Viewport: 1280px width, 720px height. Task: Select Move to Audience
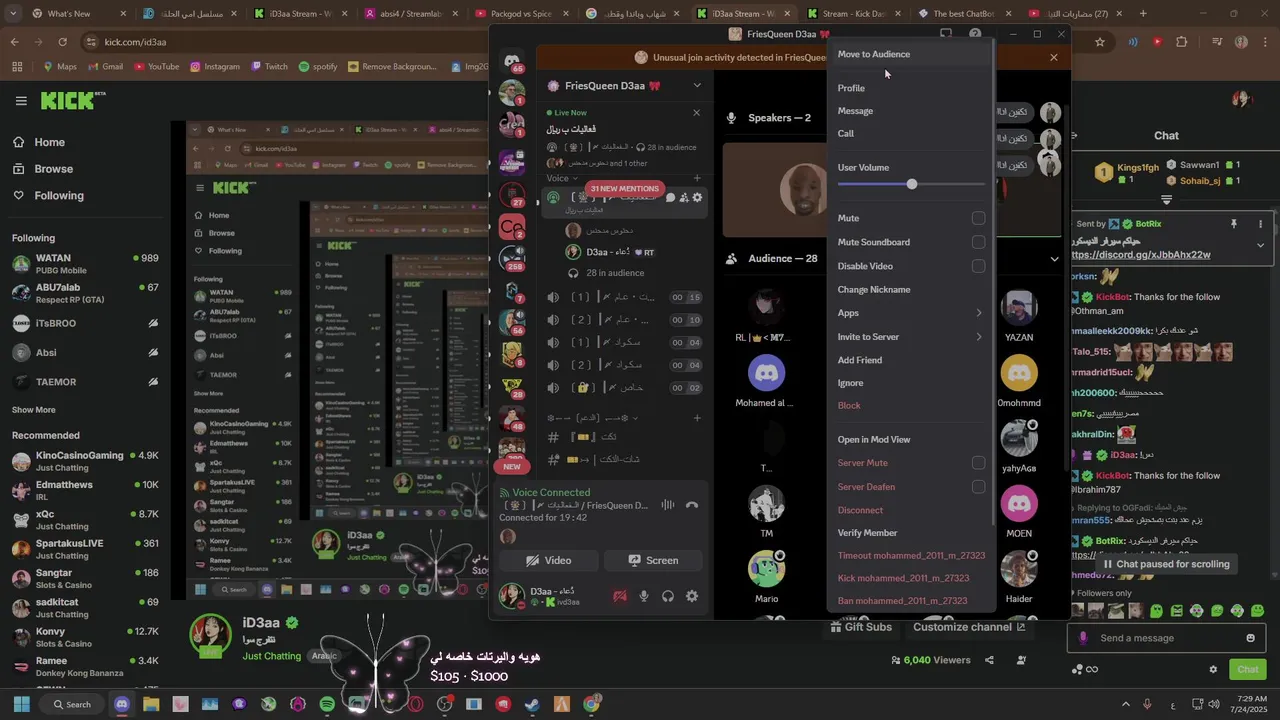[909, 54]
